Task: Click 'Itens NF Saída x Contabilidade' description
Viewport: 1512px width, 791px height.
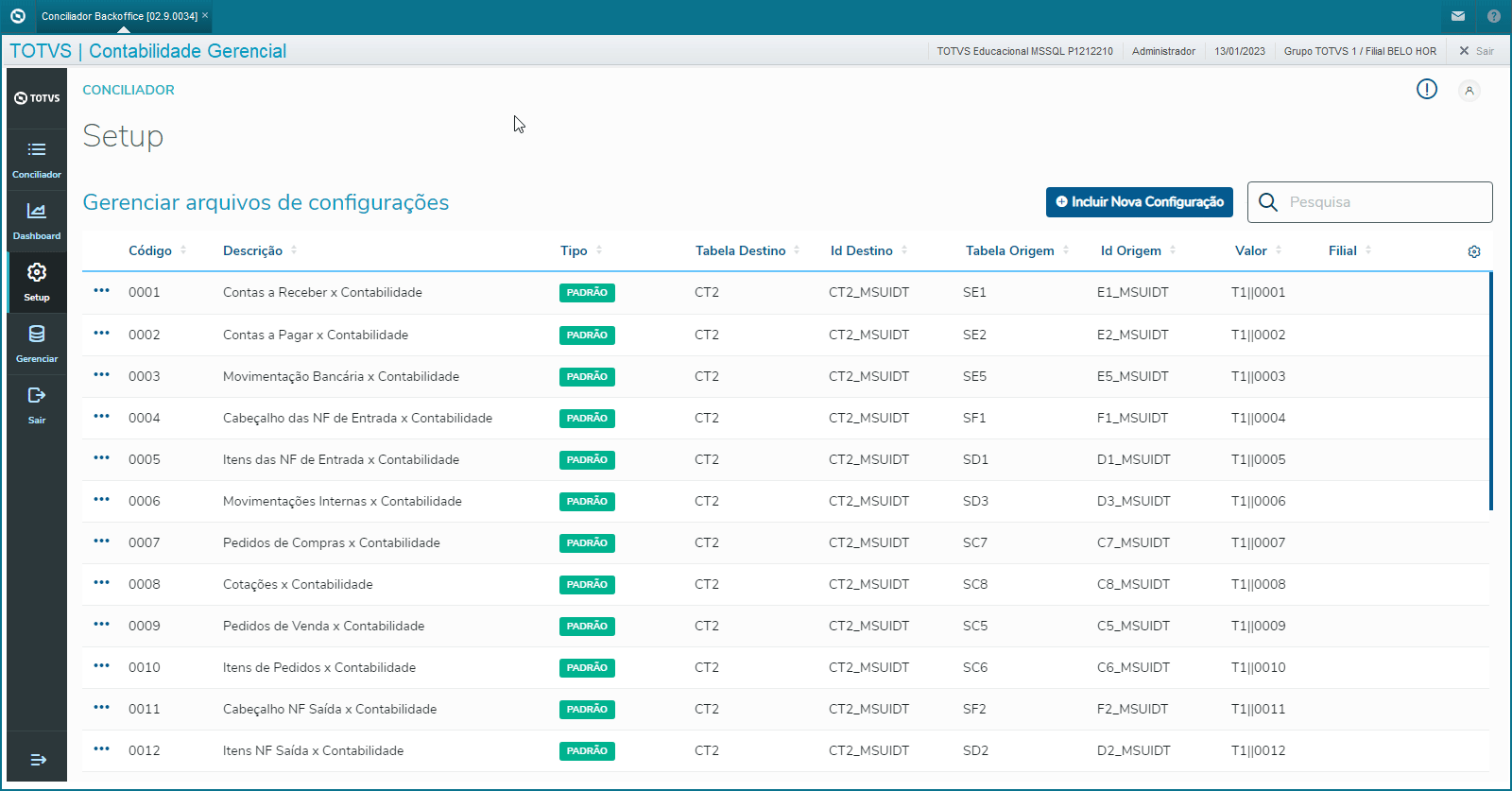Action: point(313,750)
